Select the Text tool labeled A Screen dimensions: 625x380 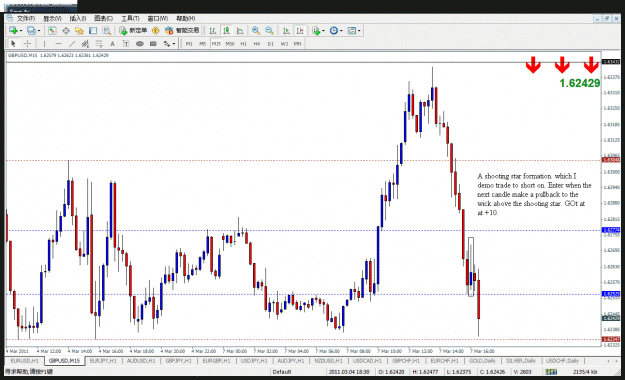(x=112, y=43)
